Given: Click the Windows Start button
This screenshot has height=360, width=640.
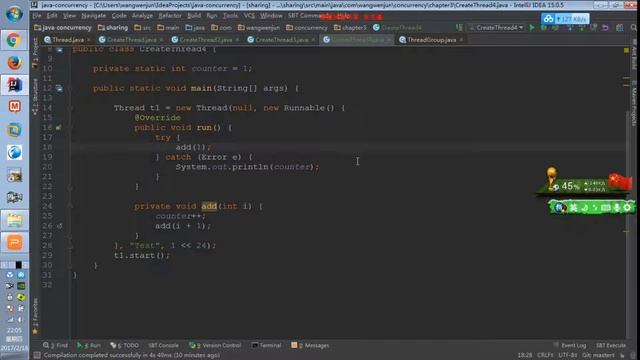Looking at the screenshot, I should pos(14,14).
